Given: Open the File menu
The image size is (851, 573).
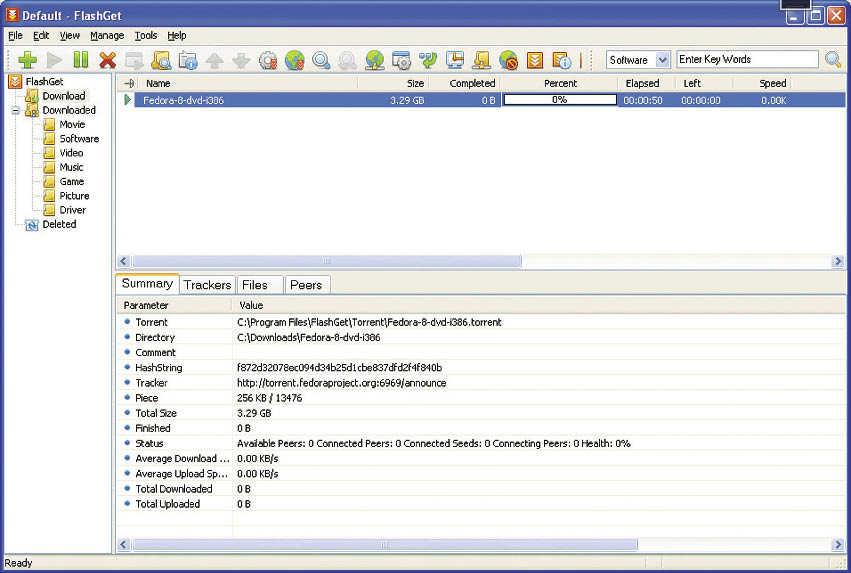Looking at the screenshot, I should coord(15,35).
